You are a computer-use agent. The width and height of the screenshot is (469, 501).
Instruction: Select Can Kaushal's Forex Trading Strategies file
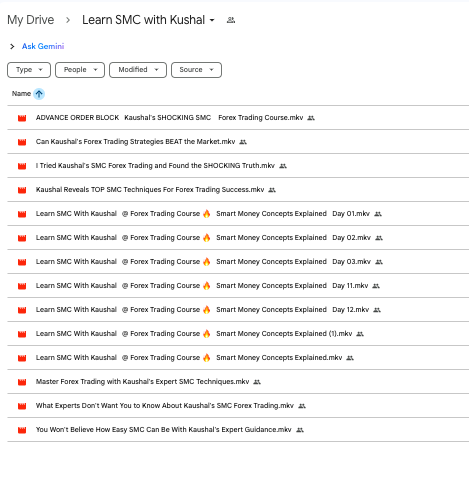135,142
